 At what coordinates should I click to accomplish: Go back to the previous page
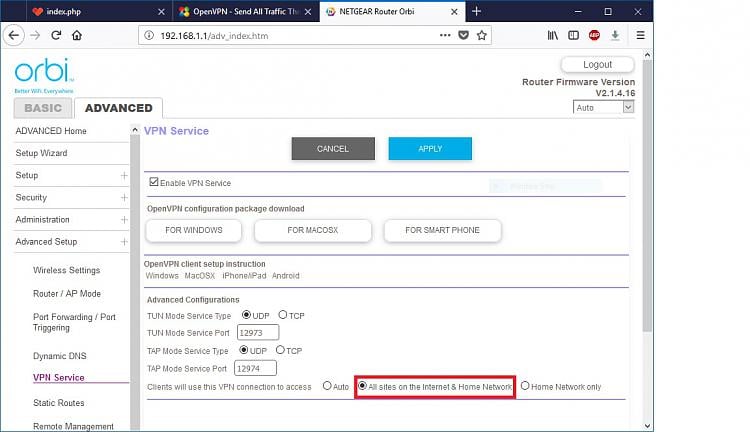tap(14, 35)
